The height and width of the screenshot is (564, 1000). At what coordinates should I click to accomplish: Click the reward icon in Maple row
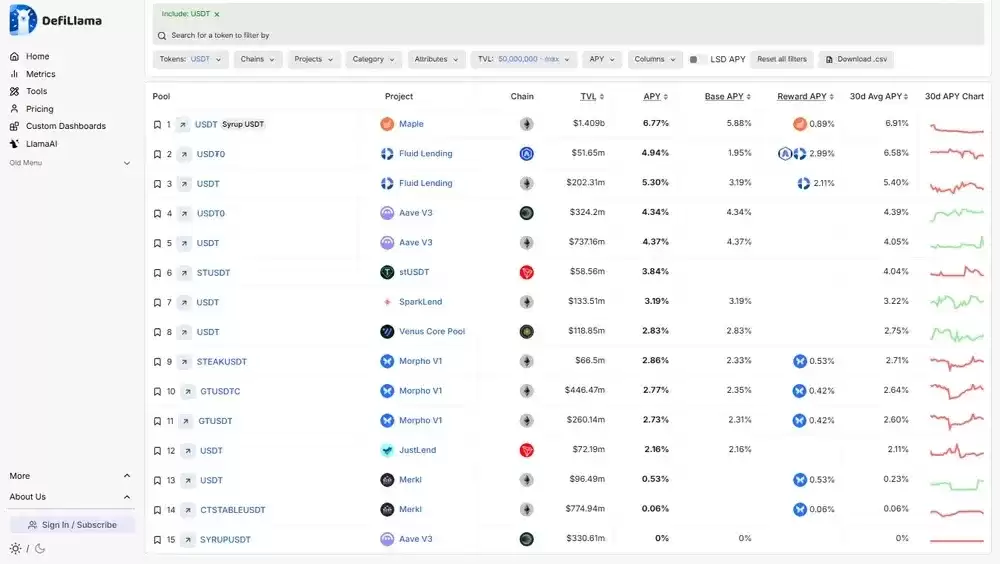pyautogui.click(x=800, y=124)
